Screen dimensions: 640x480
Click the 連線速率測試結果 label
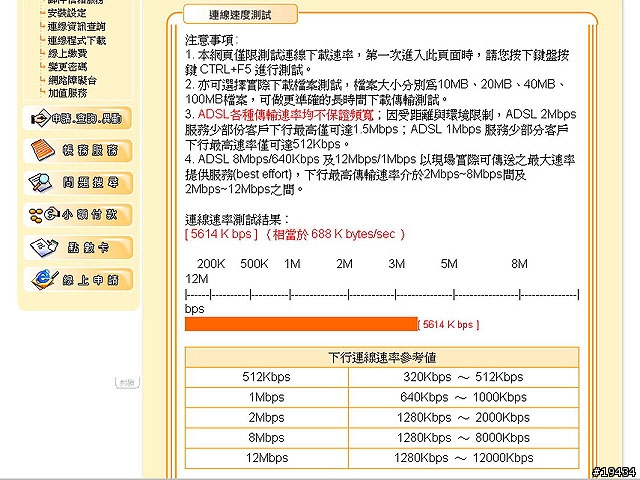(x=237, y=220)
